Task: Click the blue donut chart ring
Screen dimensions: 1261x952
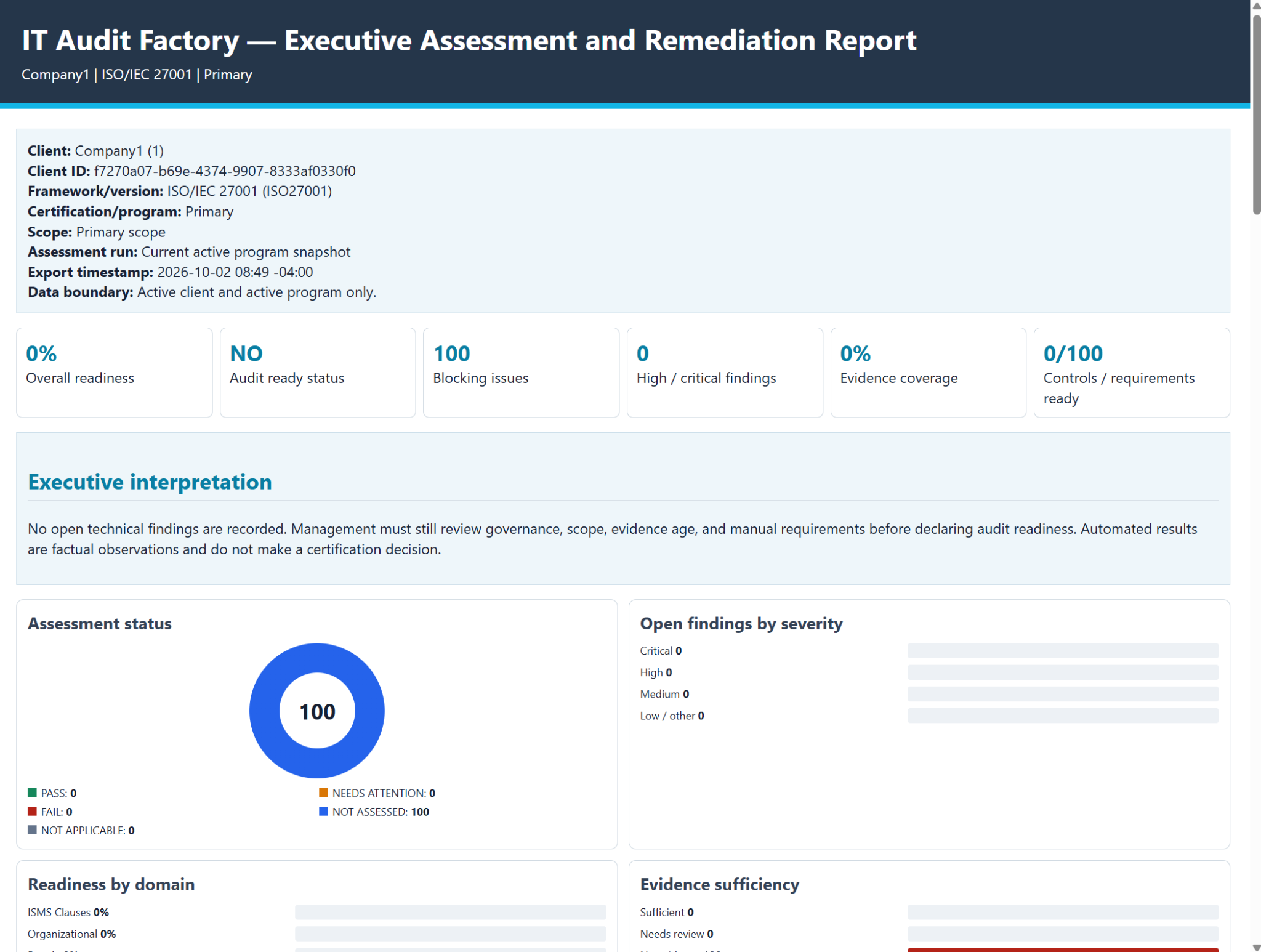Action: pyautogui.click(x=264, y=711)
